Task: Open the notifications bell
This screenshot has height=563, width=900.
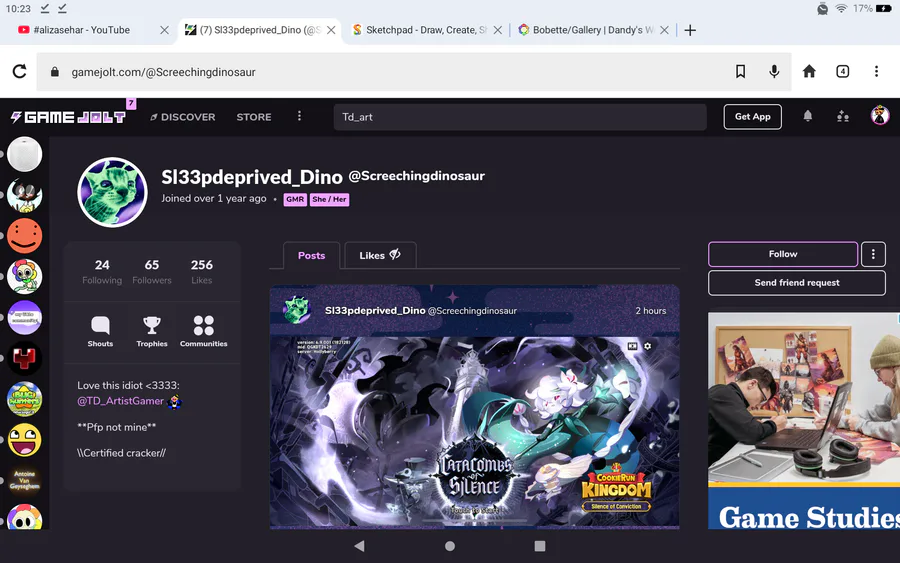Action: click(x=808, y=117)
